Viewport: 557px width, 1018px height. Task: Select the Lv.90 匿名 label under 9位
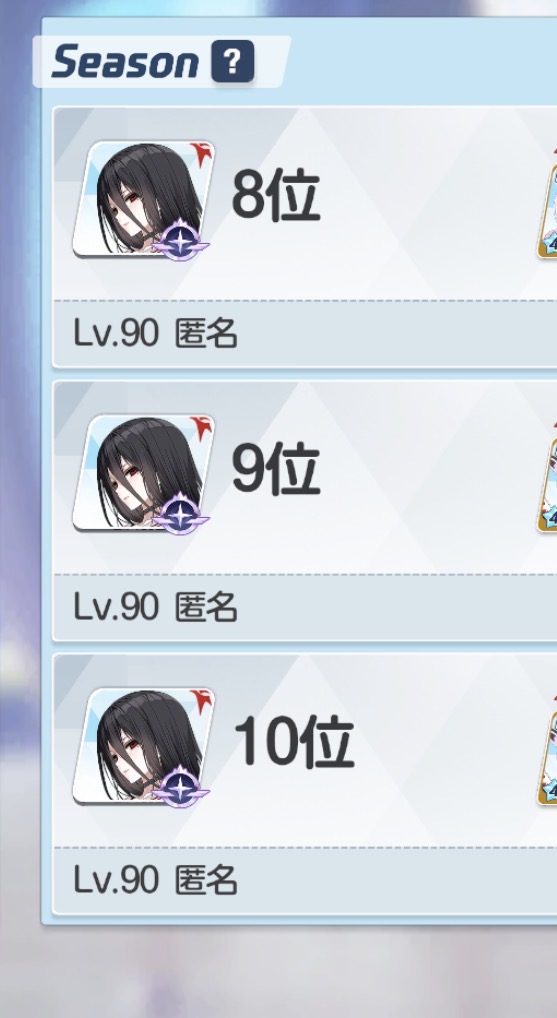[155, 608]
